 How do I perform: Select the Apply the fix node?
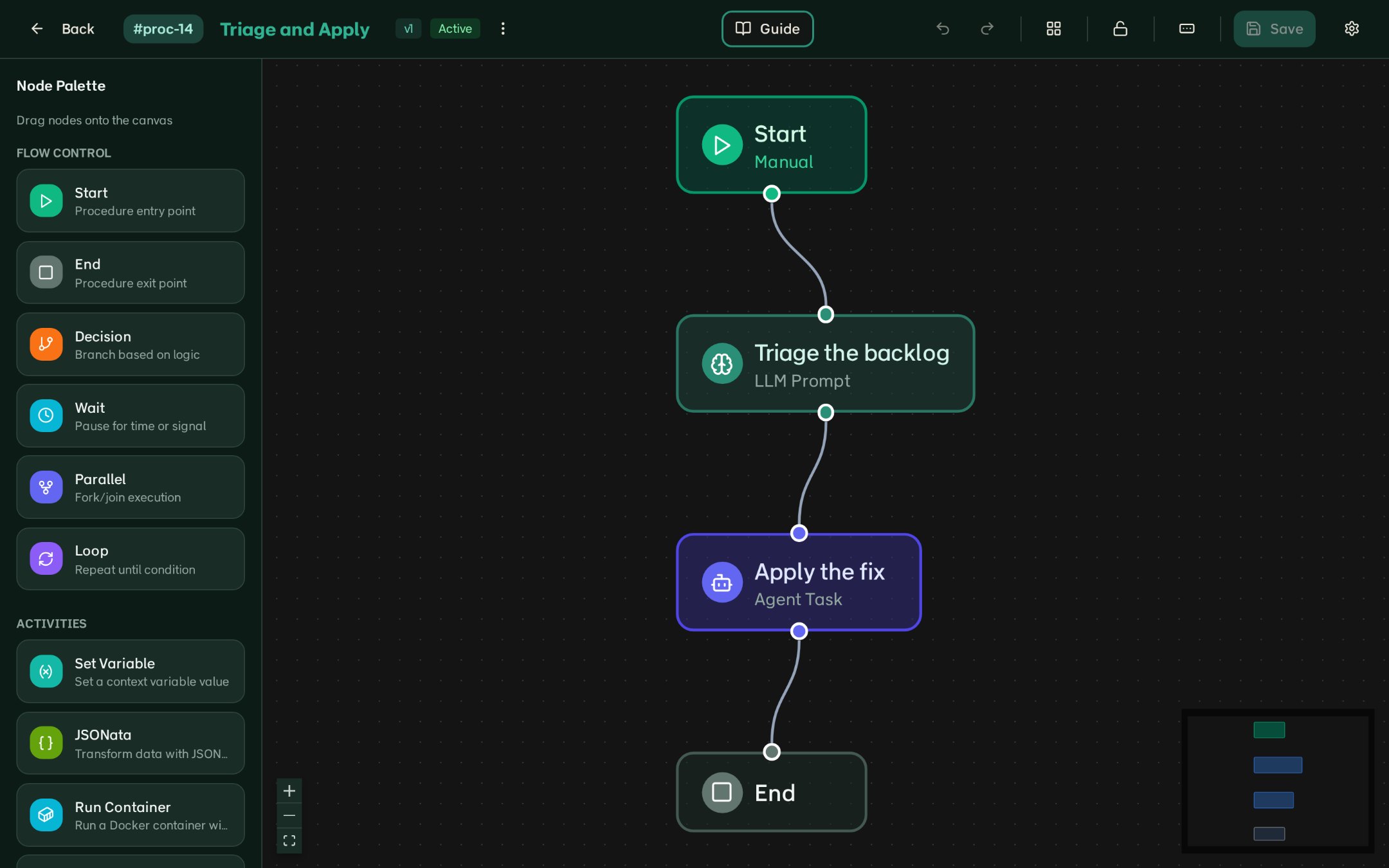point(799,582)
